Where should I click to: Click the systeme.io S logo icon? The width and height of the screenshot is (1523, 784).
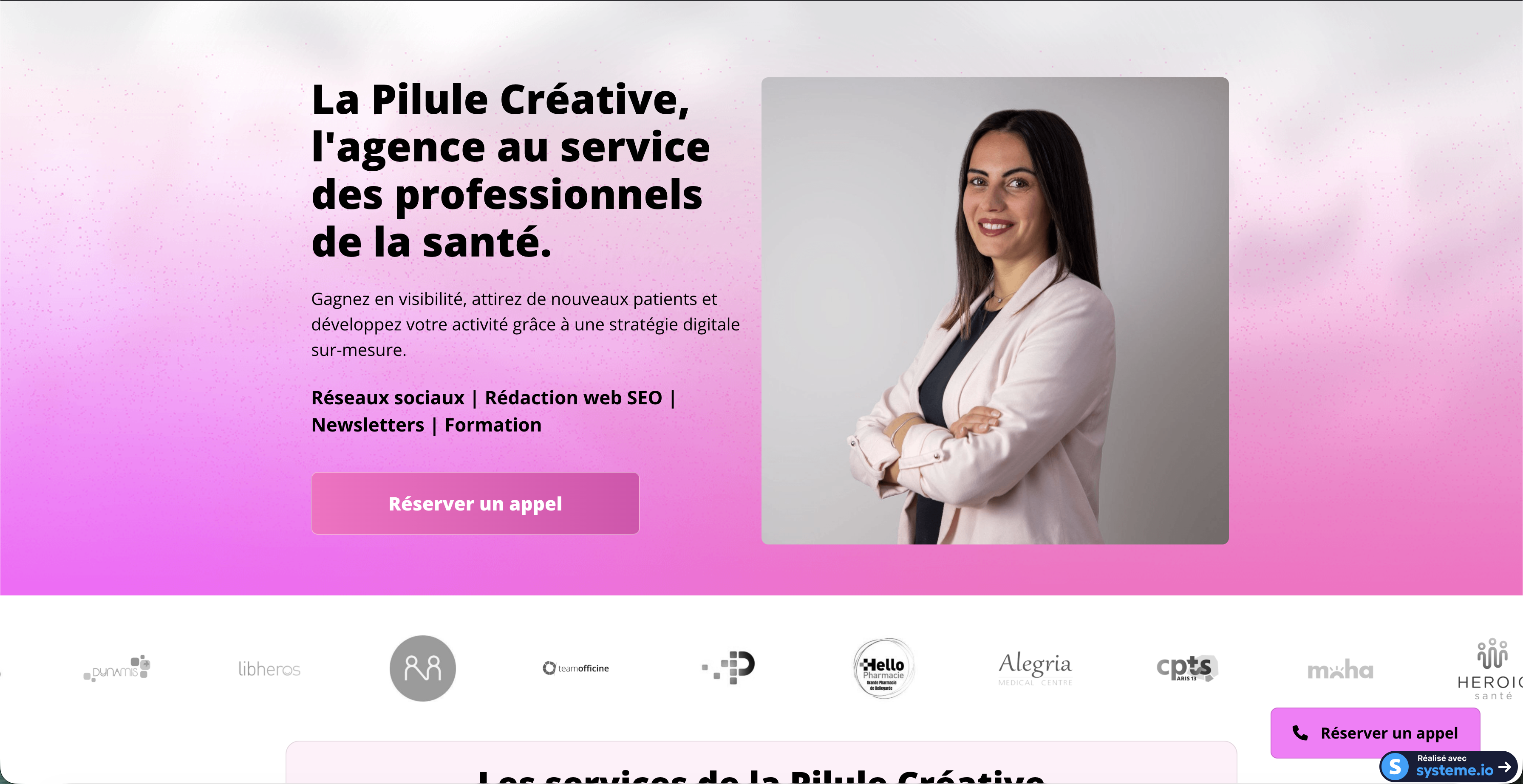[1395, 767]
